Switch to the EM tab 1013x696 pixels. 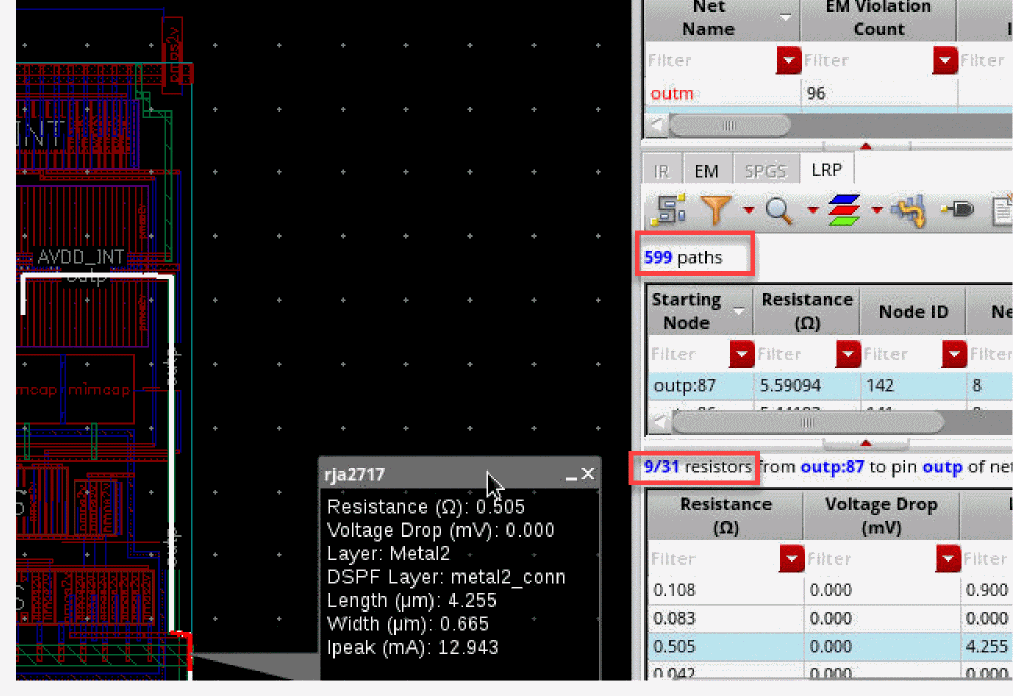coord(706,171)
